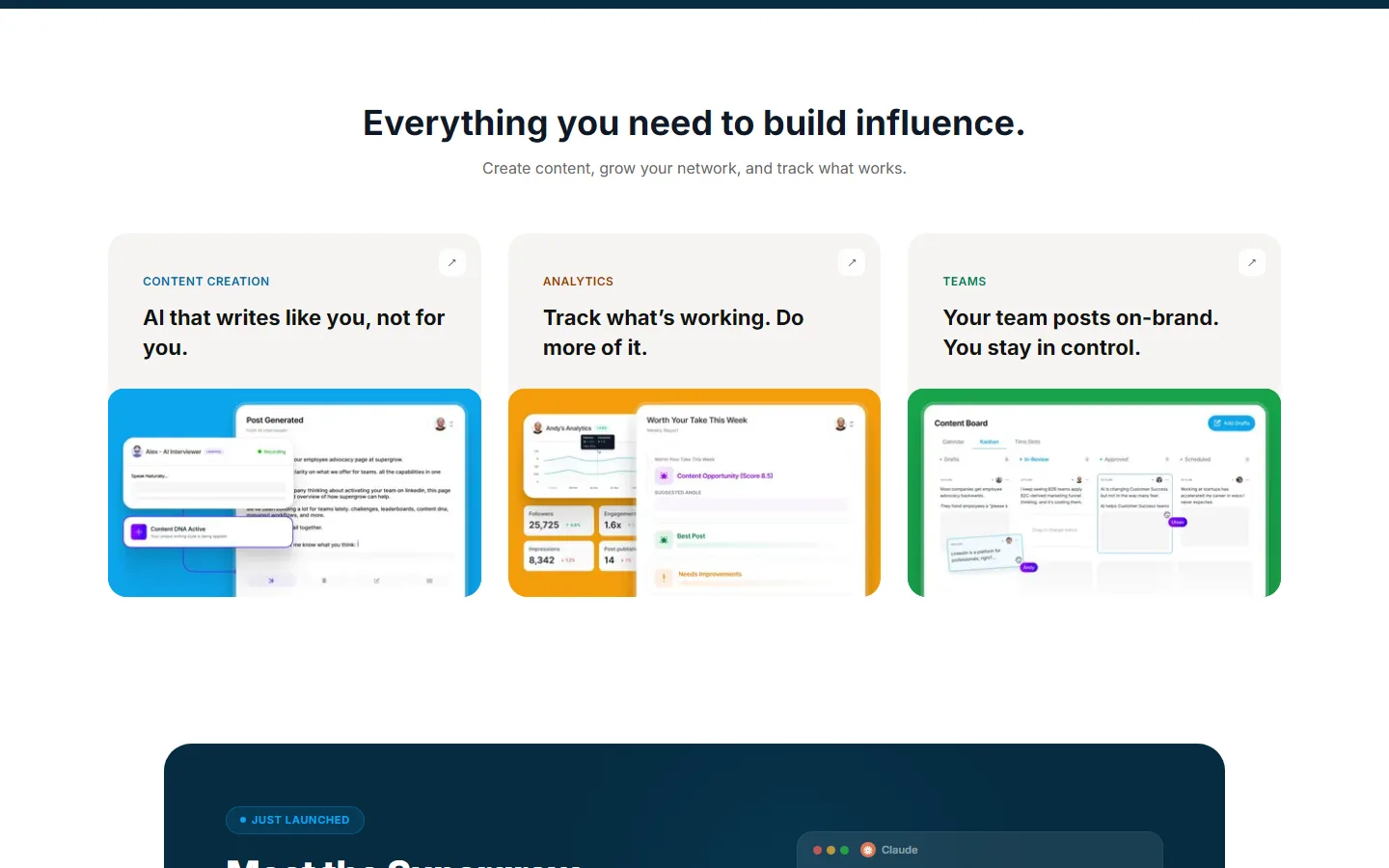Image resolution: width=1389 pixels, height=868 pixels.
Task: Open "AI that writes like you" card heading
Action: coord(294,333)
